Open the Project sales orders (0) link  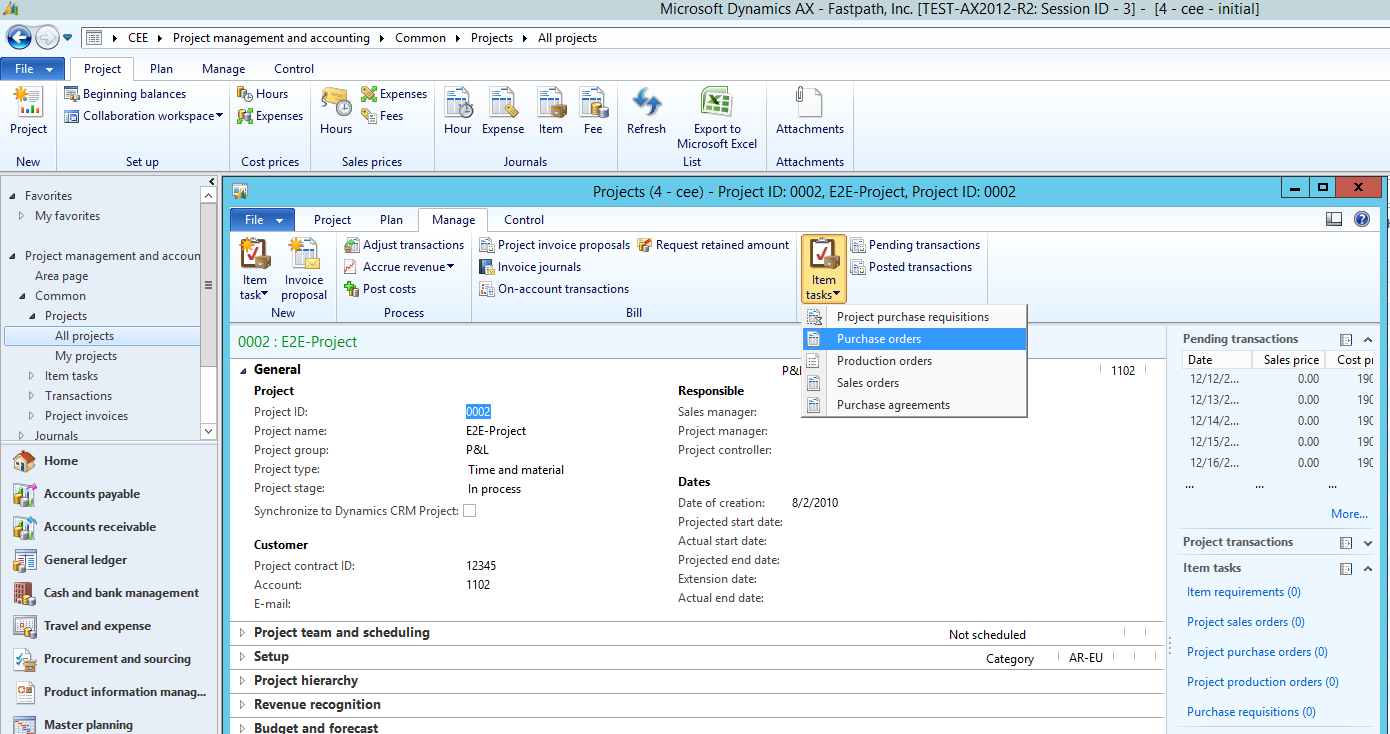point(1246,622)
